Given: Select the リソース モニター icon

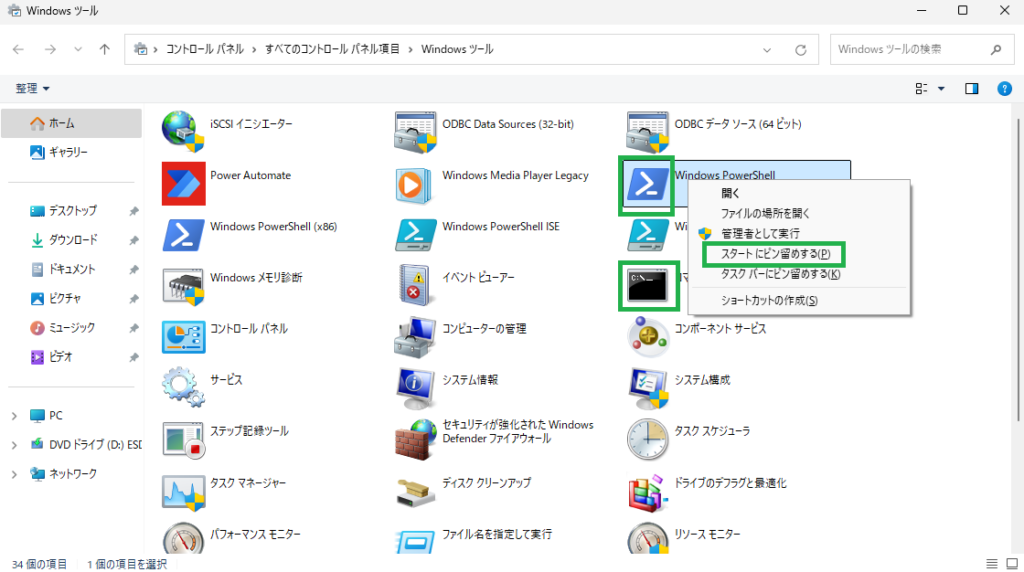Looking at the screenshot, I should (648, 539).
